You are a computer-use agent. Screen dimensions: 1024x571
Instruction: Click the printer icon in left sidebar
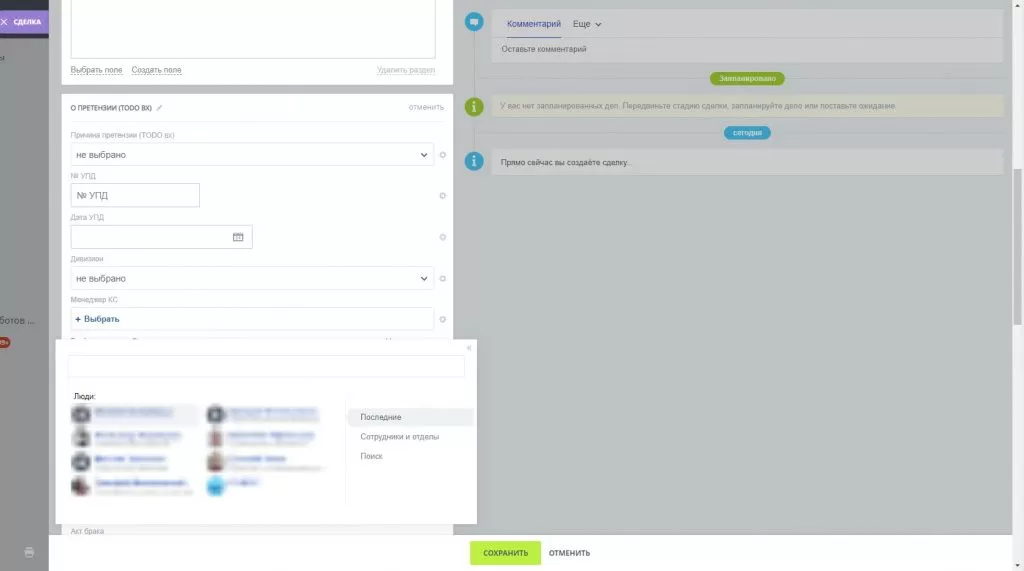coord(29,552)
